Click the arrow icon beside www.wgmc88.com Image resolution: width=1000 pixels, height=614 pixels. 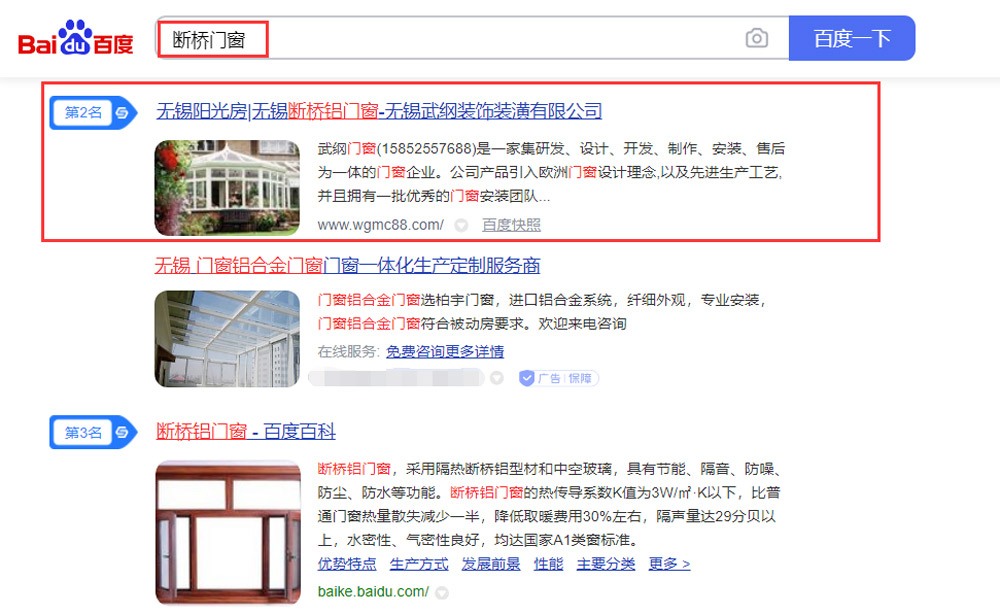click(x=461, y=225)
